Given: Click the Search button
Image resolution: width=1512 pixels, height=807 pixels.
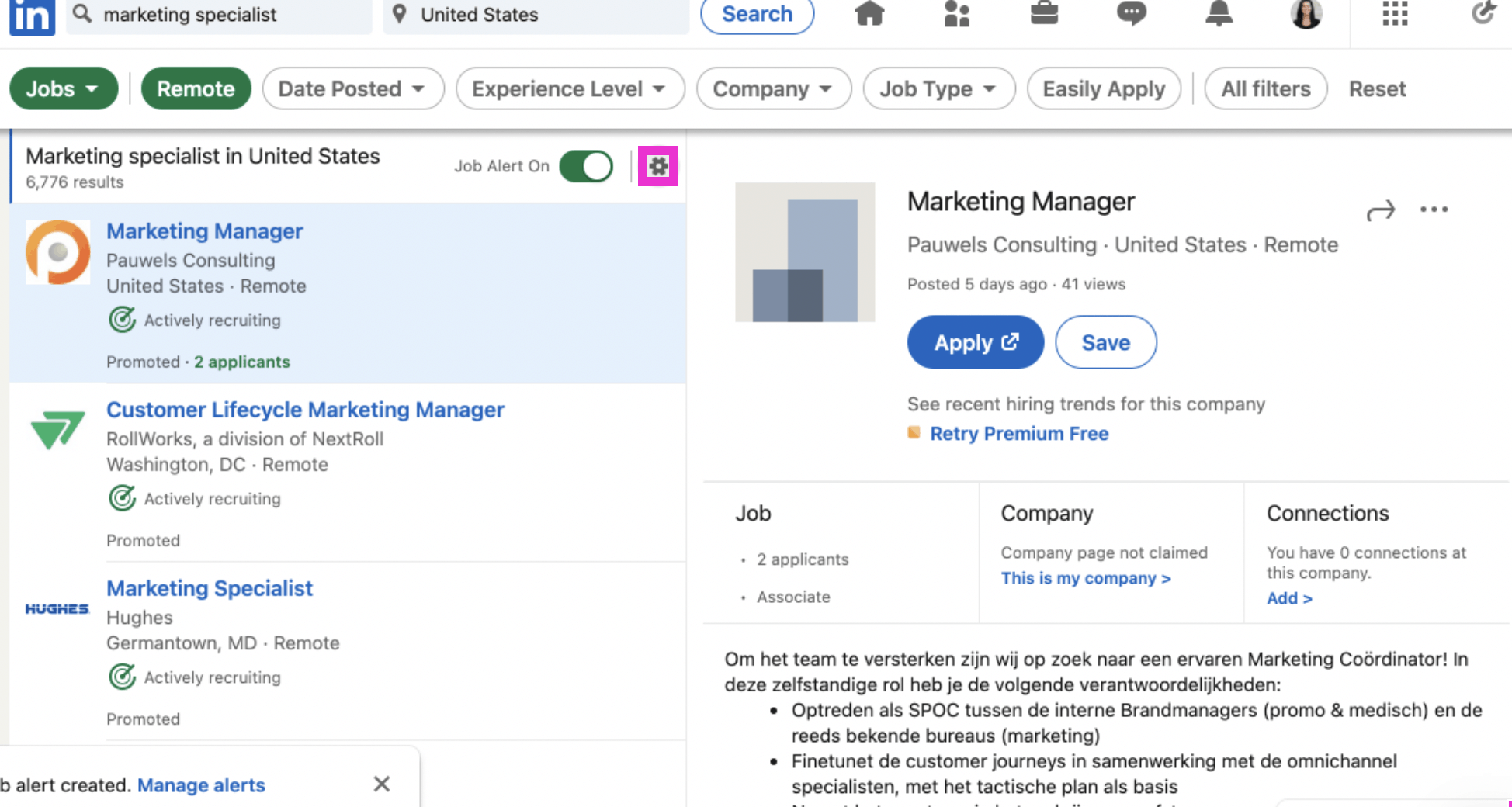Looking at the screenshot, I should pyautogui.click(x=758, y=14).
